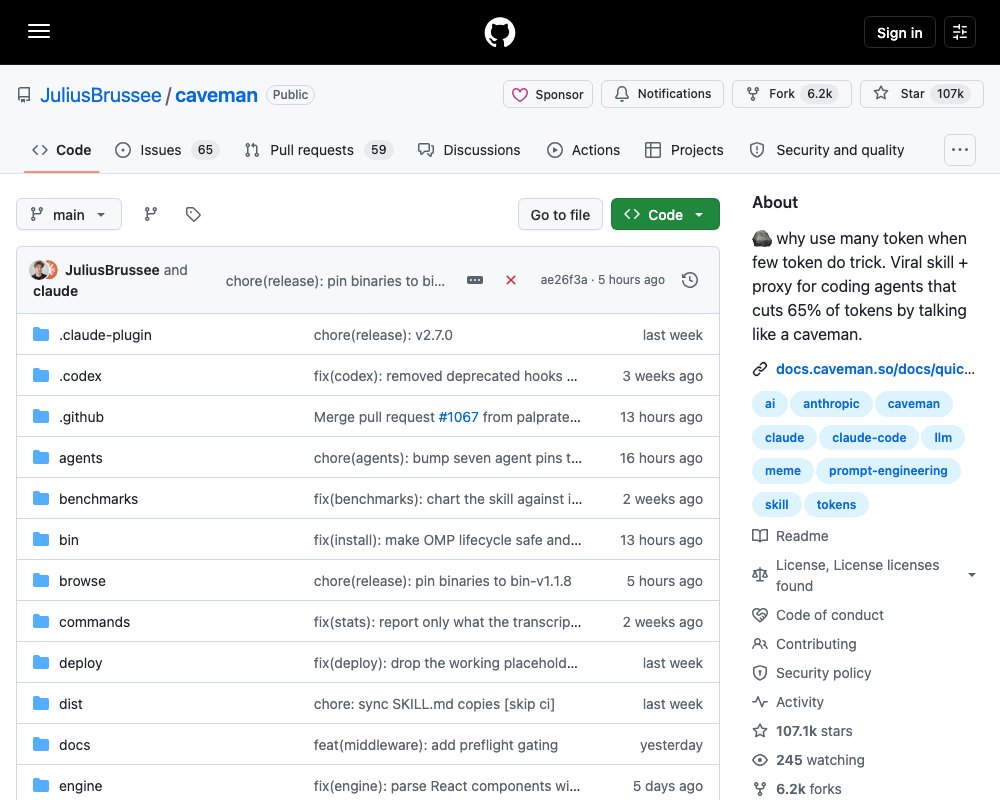The height and width of the screenshot is (800, 1000).
Task: Expand the License licenses found dropdown arrow
Action: [971, 575]
